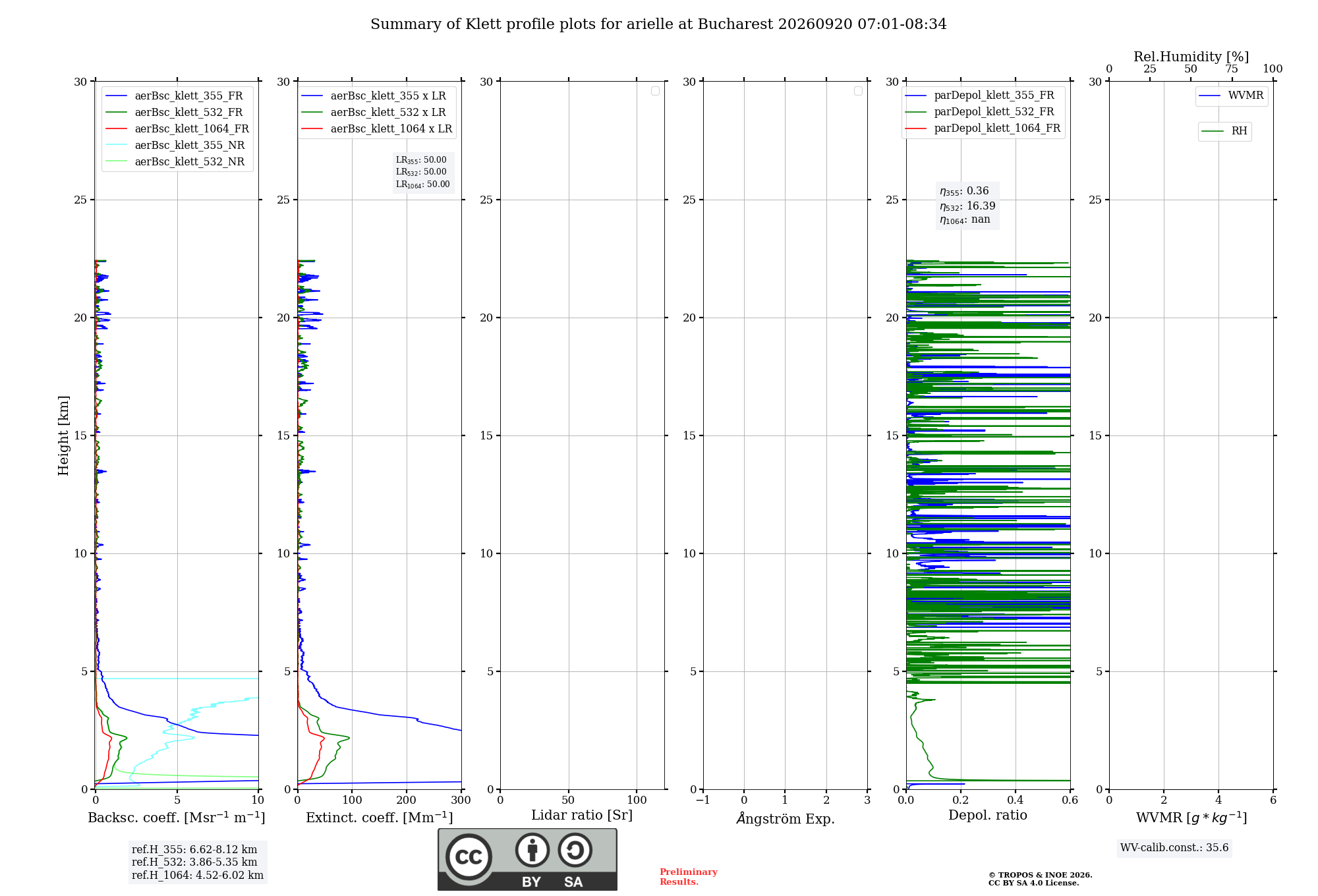Click the Backsc. coeff. axis label
Screen dimensions: 1318x896
click(x=177, y=818)
